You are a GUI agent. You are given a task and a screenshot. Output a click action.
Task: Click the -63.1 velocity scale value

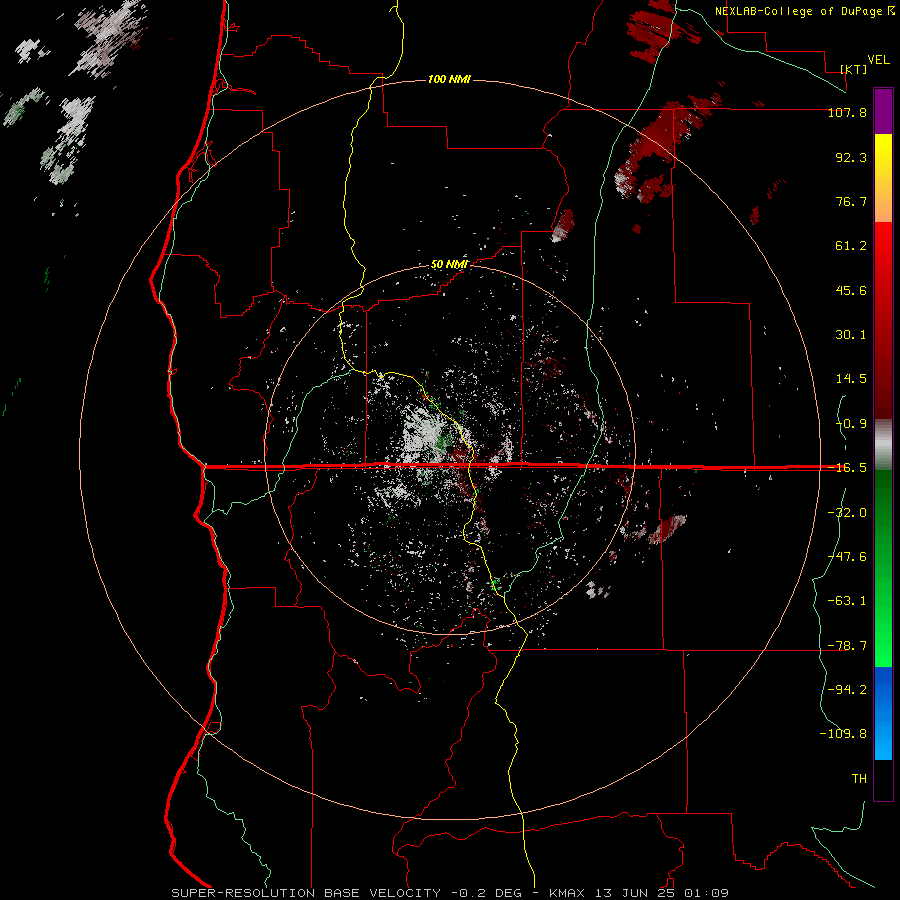(847, 601)
